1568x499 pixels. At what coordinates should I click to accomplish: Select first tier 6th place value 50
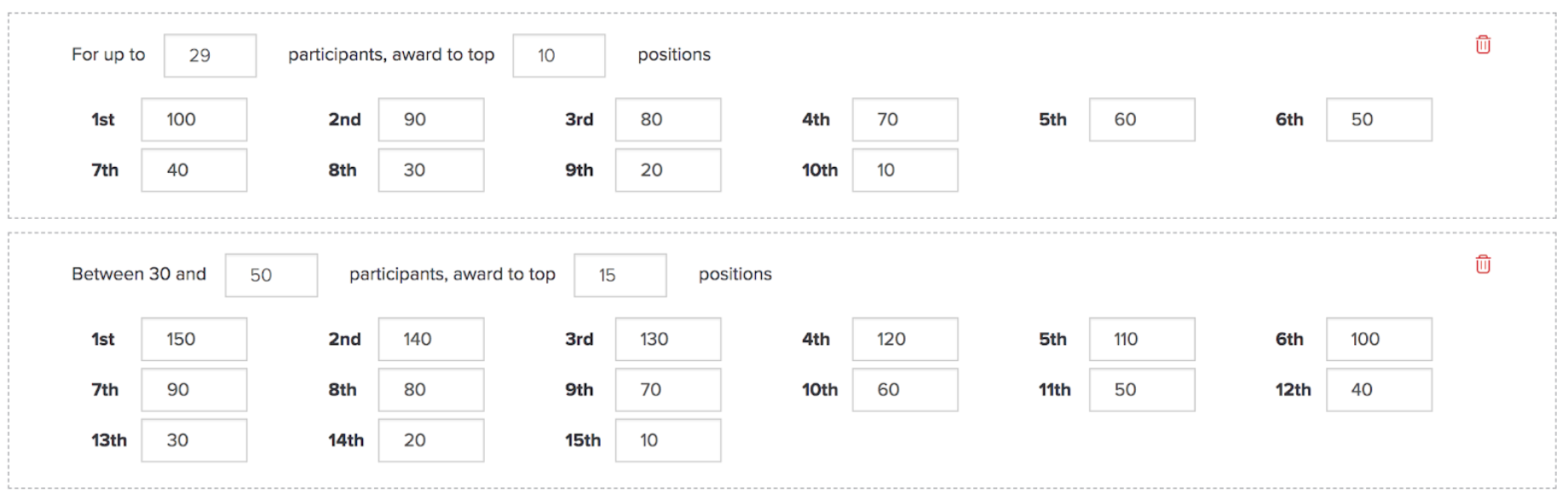tap(1379, 119)
